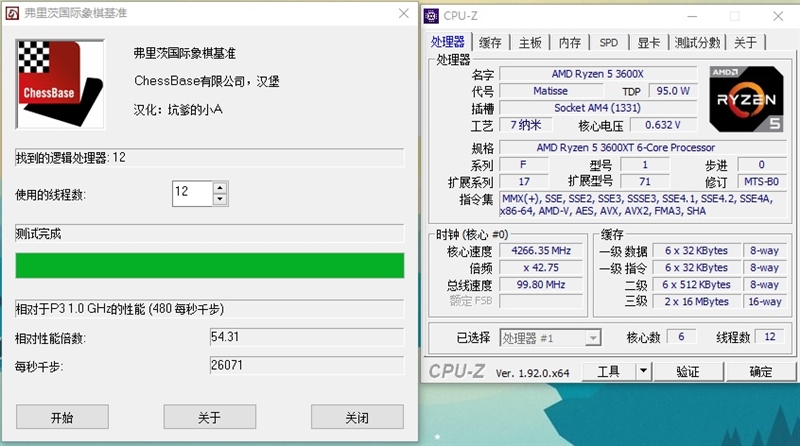Click the code name value Matisse
Image resolution: width=800 pixels, height=446 pixels.
(551, 91)
